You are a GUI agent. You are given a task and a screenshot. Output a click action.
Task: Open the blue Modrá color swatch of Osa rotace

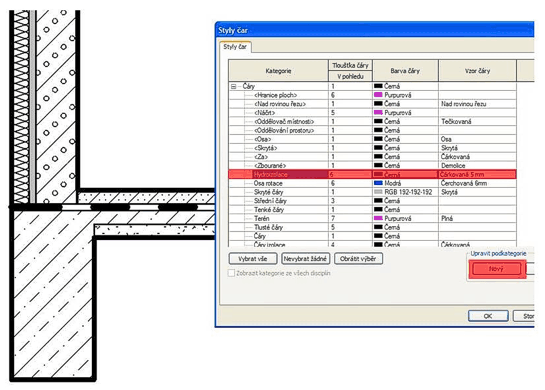point(378,183)
